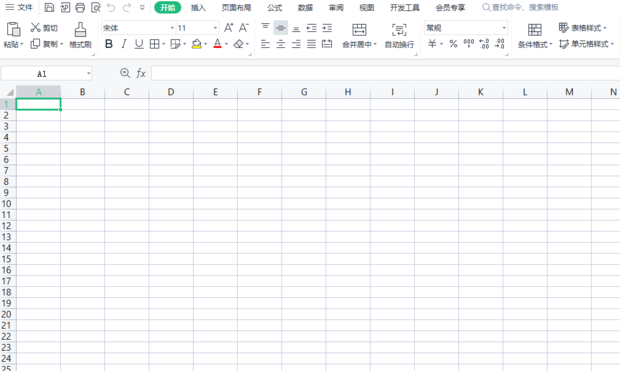This screenshot has height=371, width=620.
Task: Increase font size with A+ icon
Action: pos(229,28)
